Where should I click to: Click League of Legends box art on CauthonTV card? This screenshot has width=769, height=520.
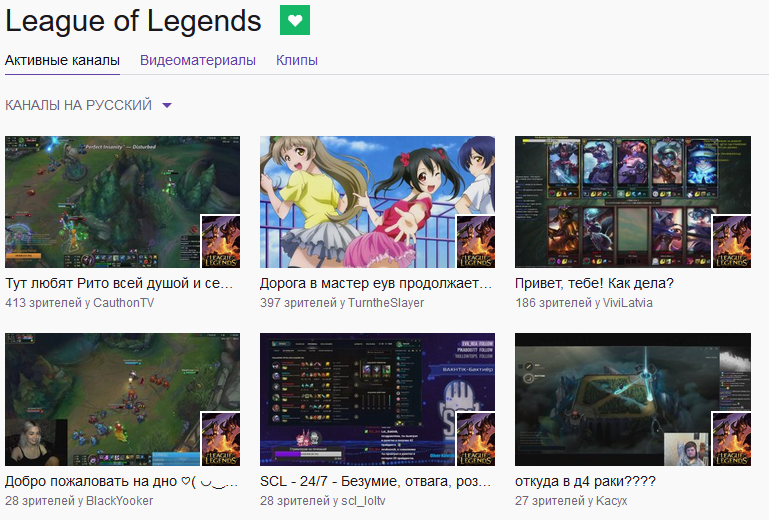[221, 241]
